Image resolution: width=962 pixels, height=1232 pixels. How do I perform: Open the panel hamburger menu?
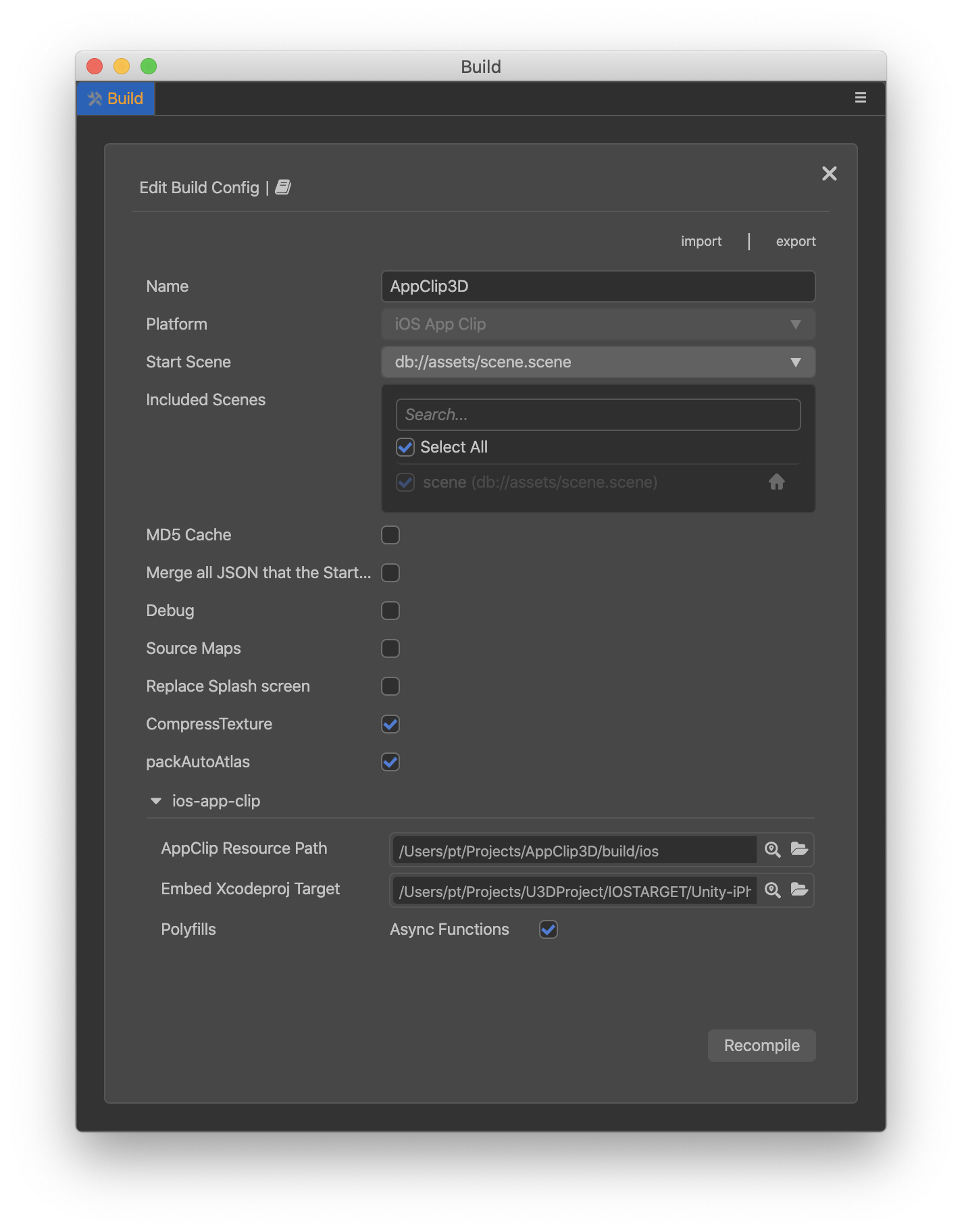(x=860, y=98)
